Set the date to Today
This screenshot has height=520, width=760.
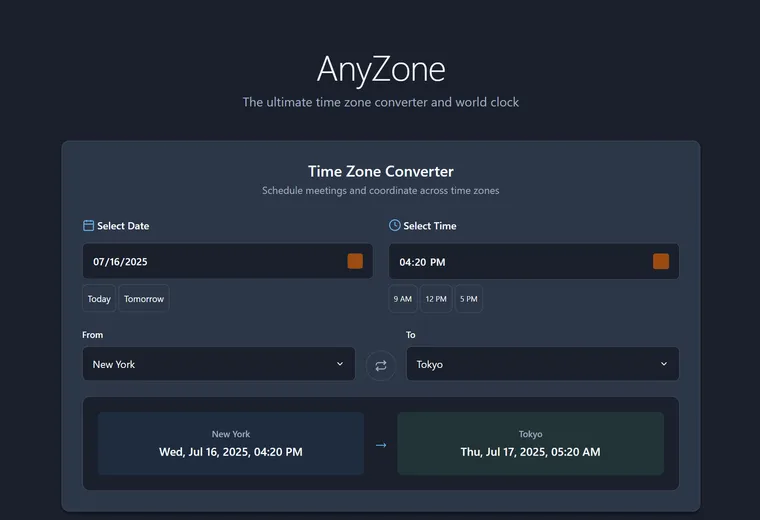pyautogui.click(x=99, y=299)
